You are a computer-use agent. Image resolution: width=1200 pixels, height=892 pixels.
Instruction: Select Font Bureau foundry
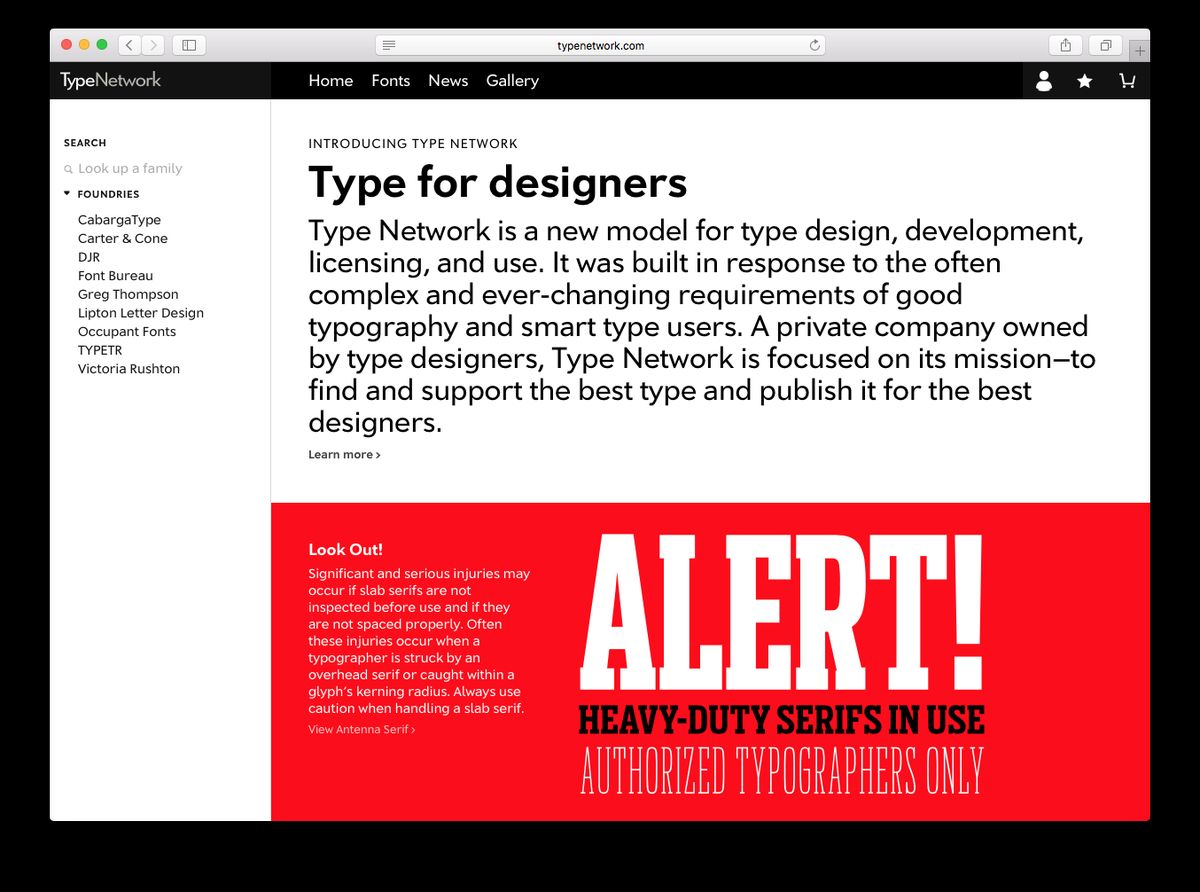(x=115, y=276)
